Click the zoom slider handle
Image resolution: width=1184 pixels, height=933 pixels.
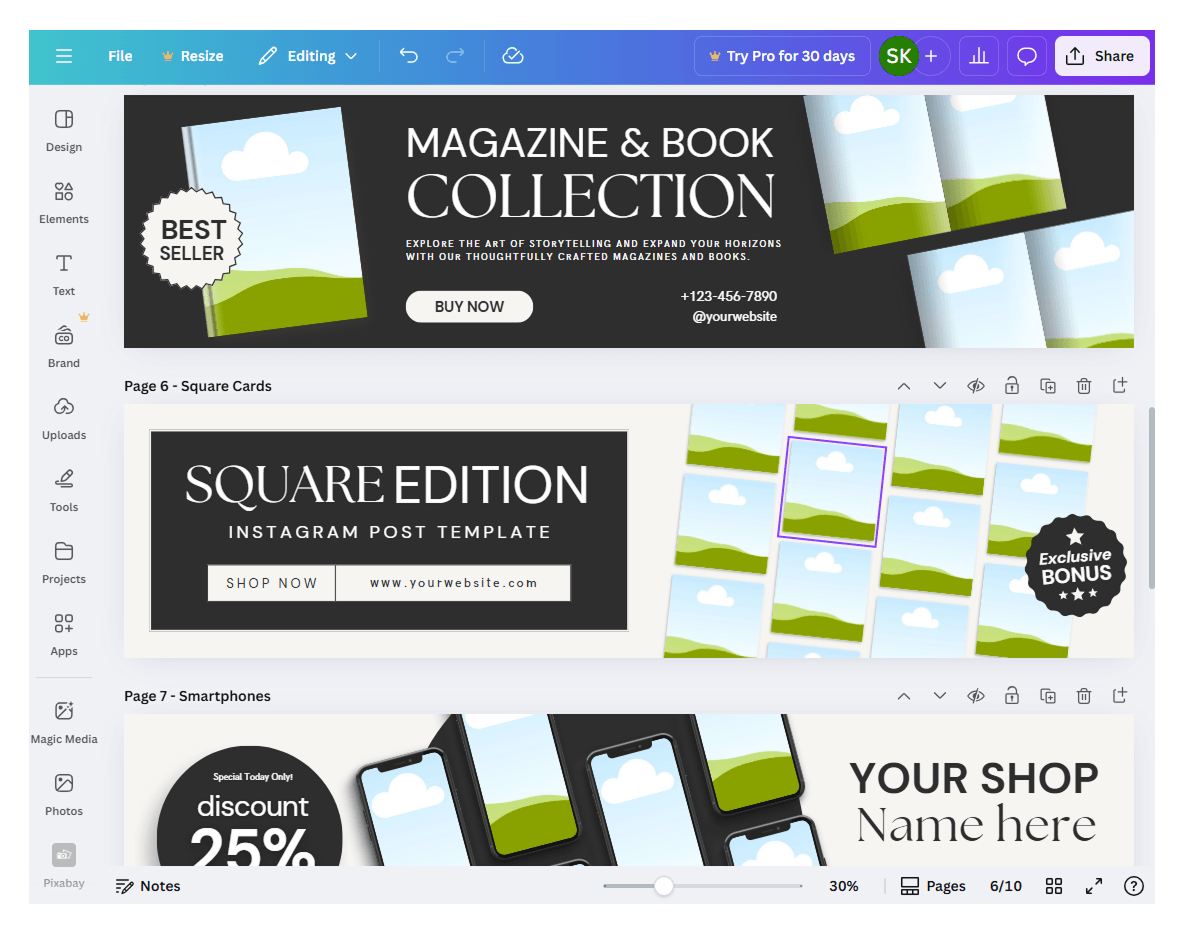tap(664, 886)
